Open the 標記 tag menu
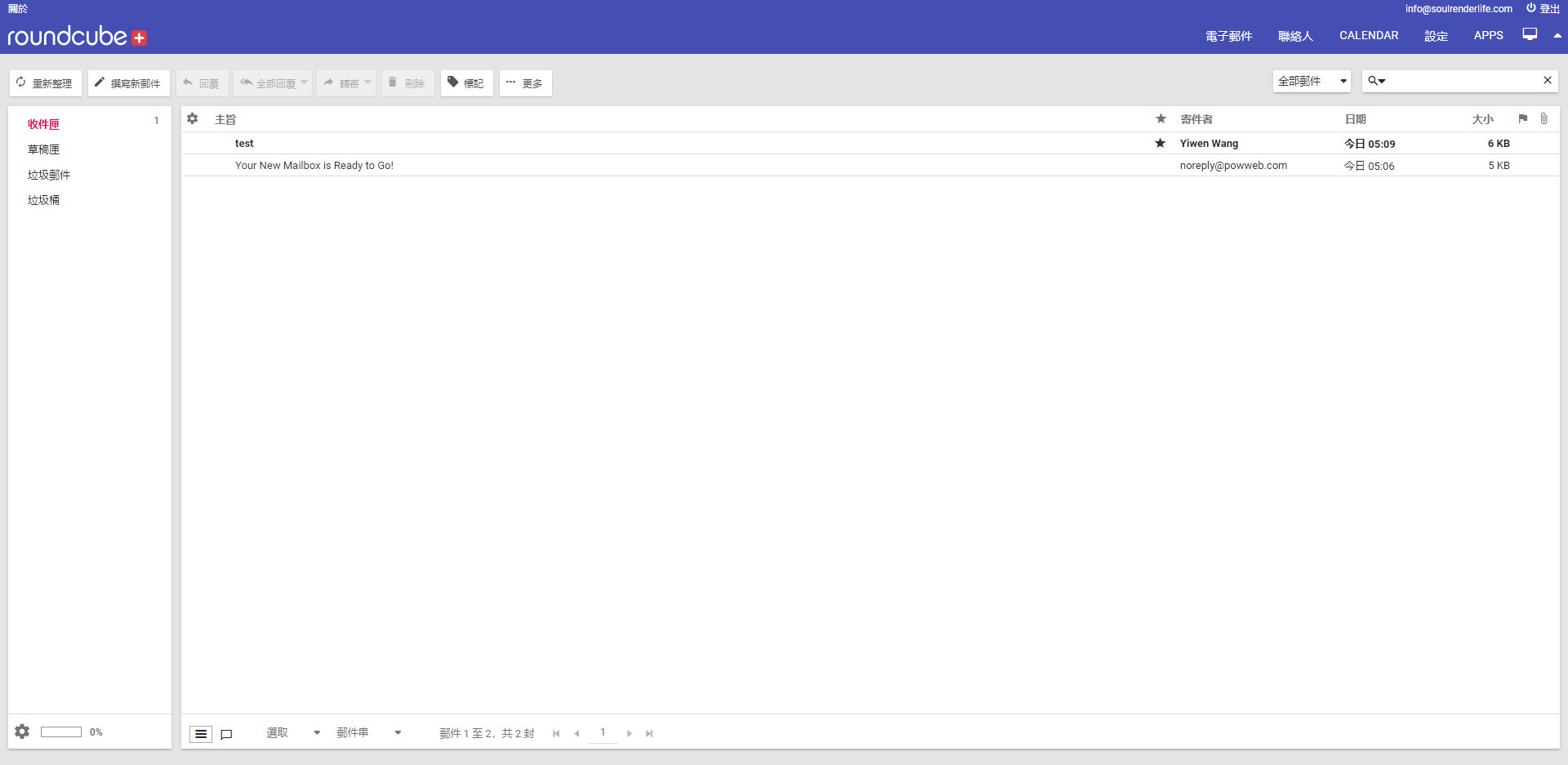The image size is (1568, 765). pos(466,83)
